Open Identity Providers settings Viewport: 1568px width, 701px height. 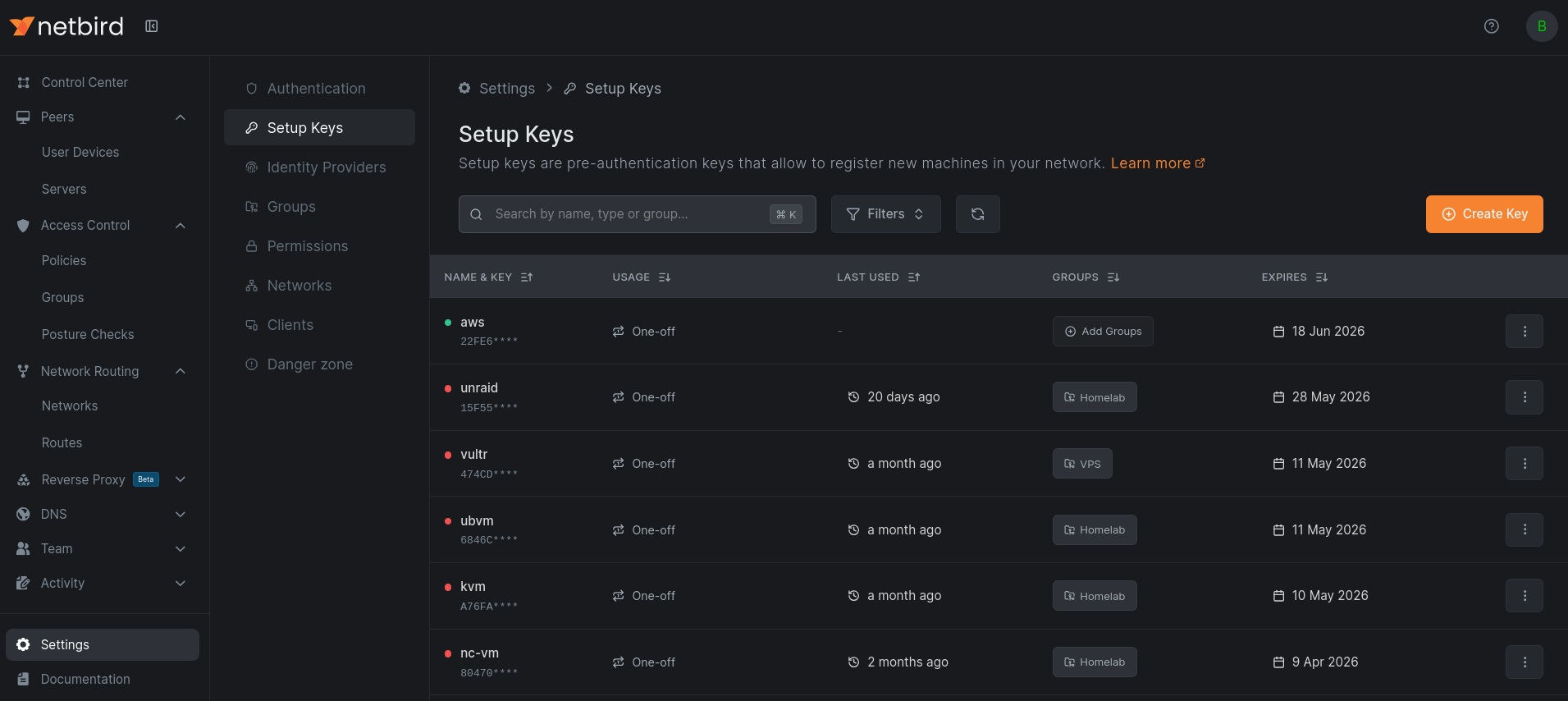(x=319, y=167)
